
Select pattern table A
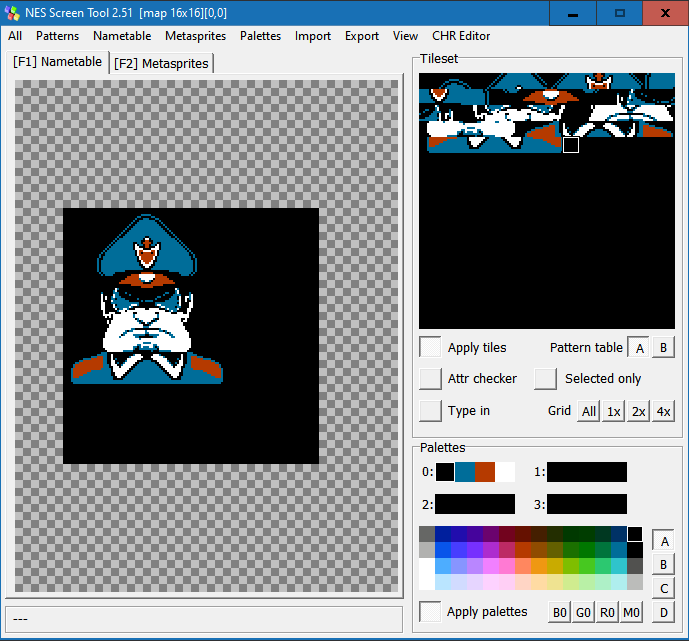[639, 348]
